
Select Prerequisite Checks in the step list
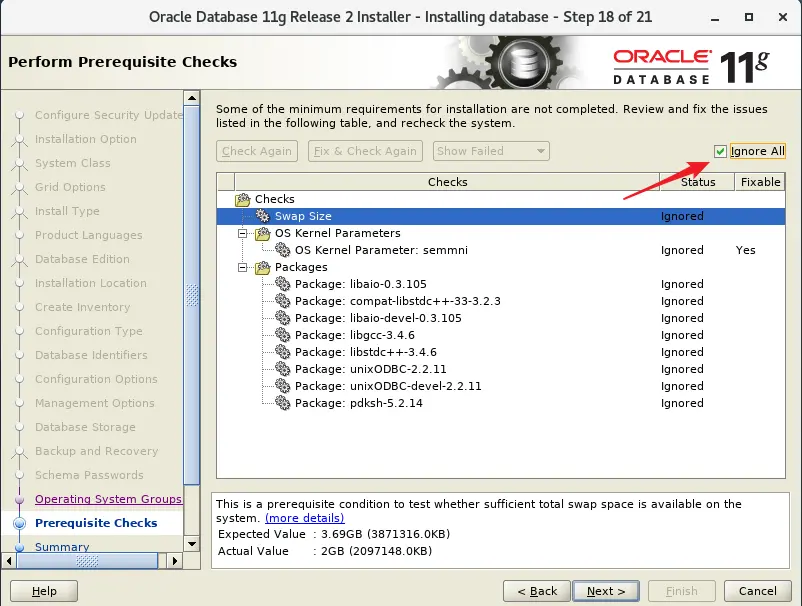tap(96, 523)
